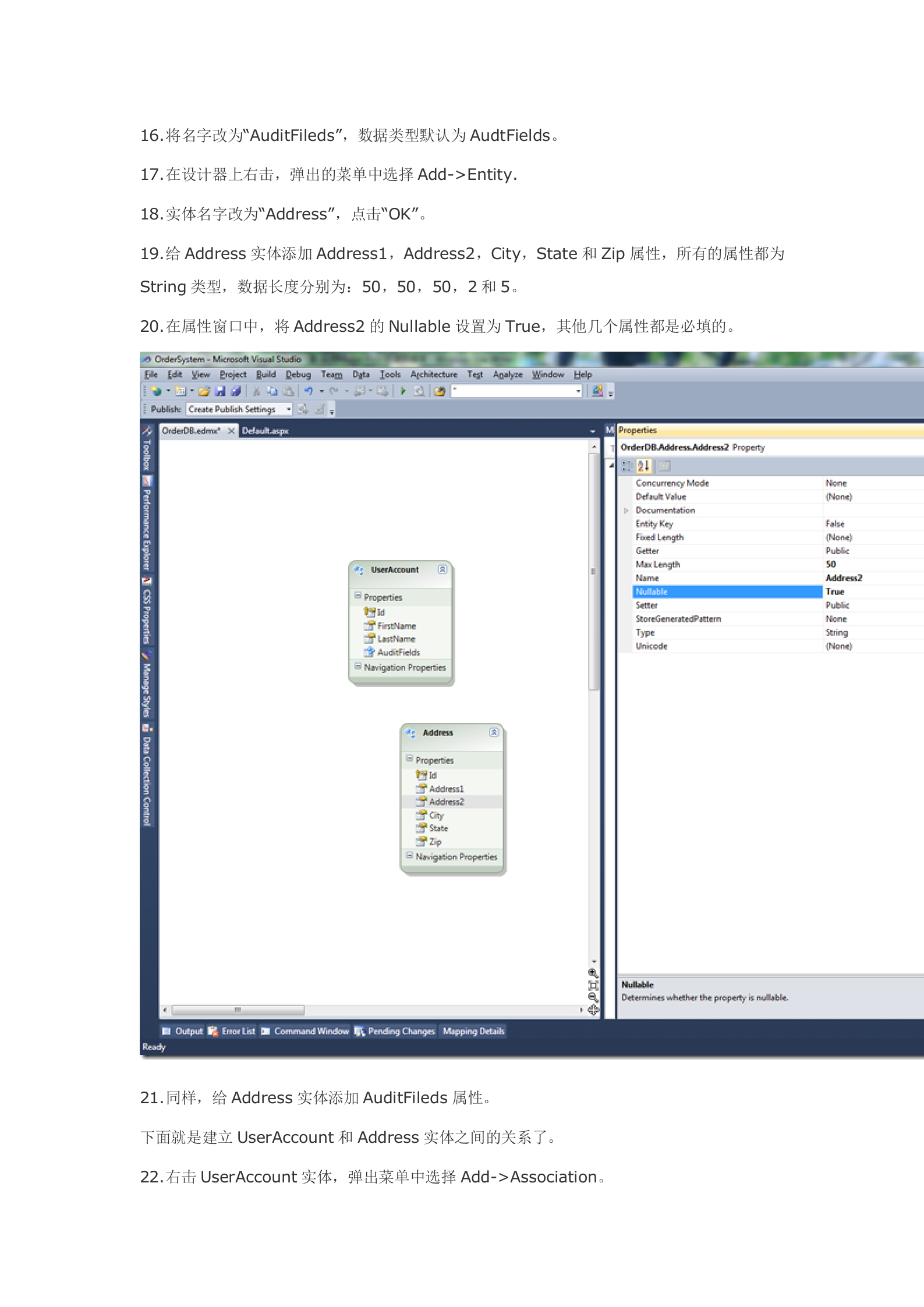Collapse UserAccount Navigation Properties section

click(x=357, y=666)
